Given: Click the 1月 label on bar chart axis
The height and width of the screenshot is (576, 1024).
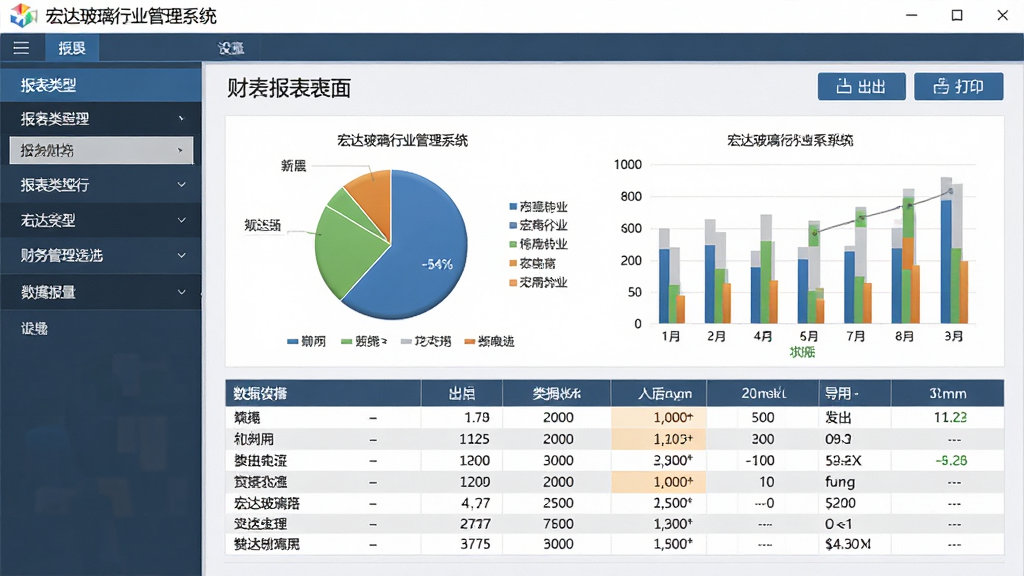Looking at the screenshot, I should tap(671, 336).
